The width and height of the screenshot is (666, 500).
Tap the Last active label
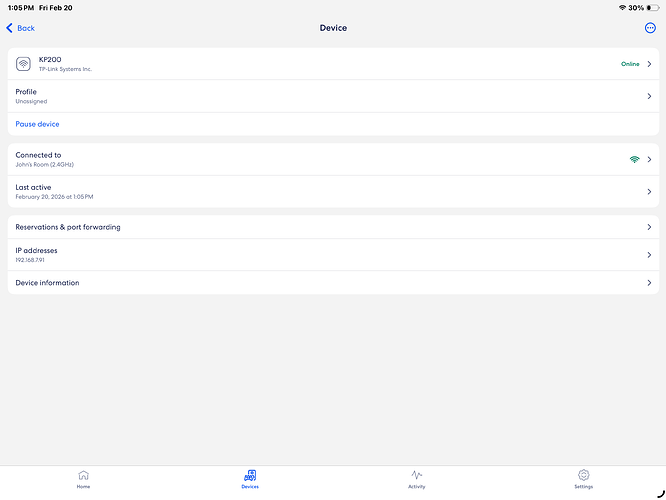(x=33, y=187)
